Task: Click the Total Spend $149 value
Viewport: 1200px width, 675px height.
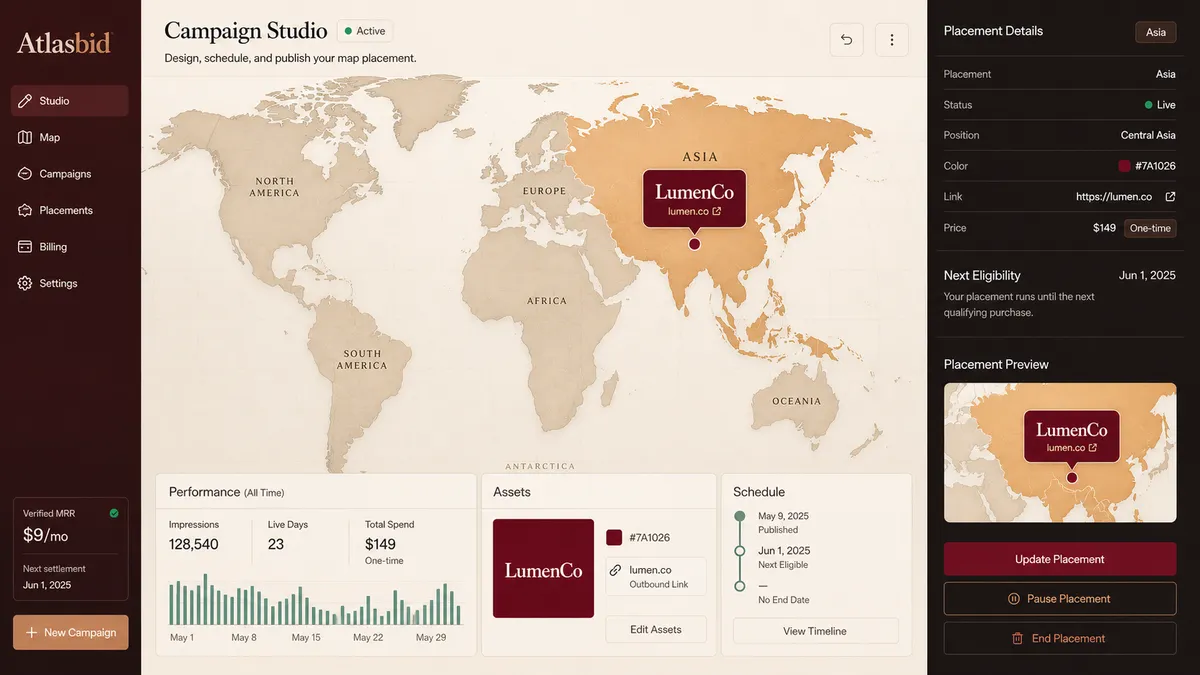Action: click(380, 545)
